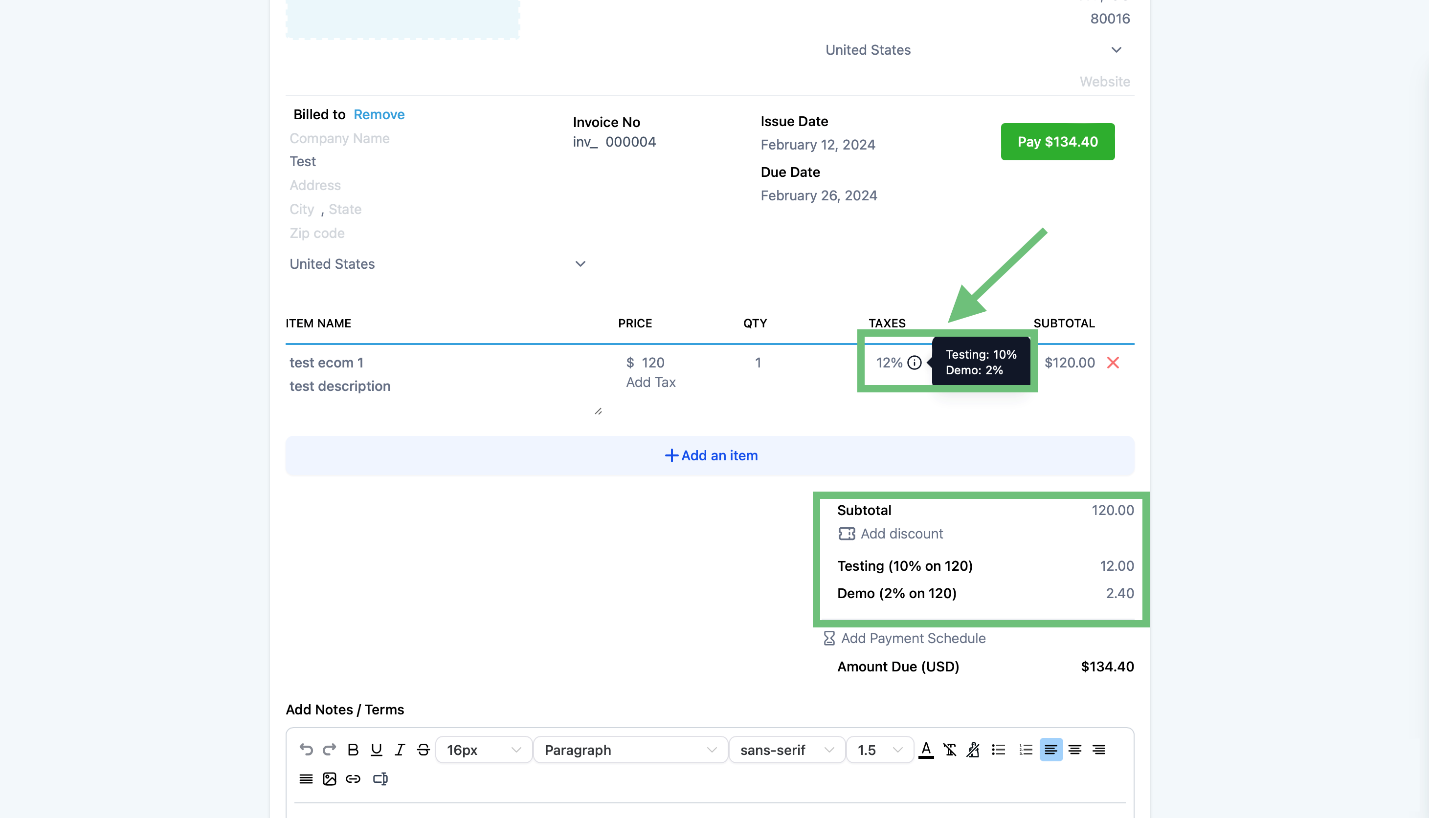
Task: Toggle bold formatting in notes
Action: (353, 750)
